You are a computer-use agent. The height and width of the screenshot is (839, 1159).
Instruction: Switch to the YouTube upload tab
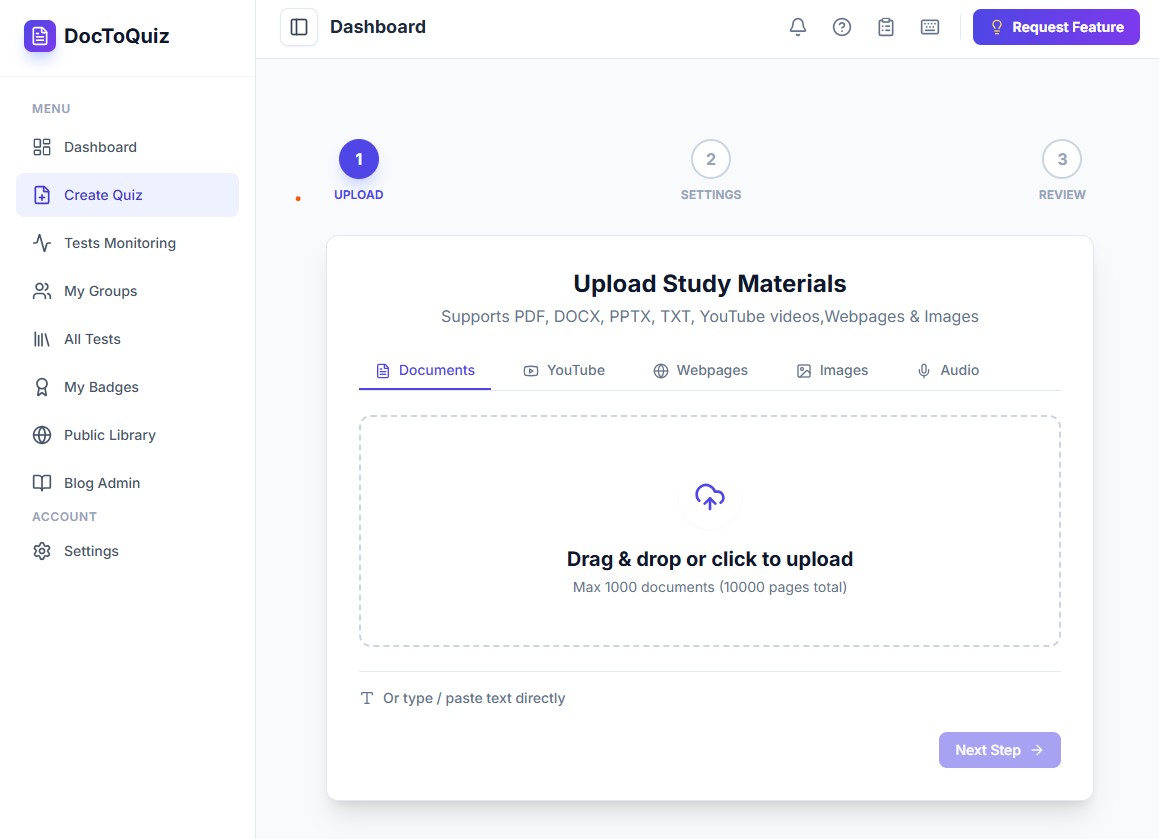click(x=564, y=370)
